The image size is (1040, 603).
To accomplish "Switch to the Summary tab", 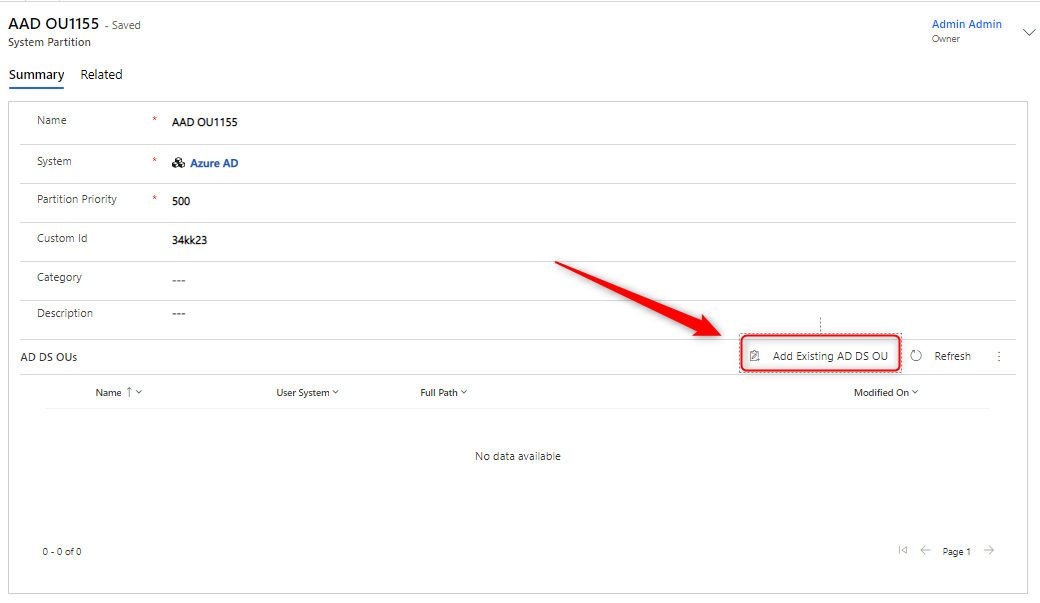I will pos(36,75).
